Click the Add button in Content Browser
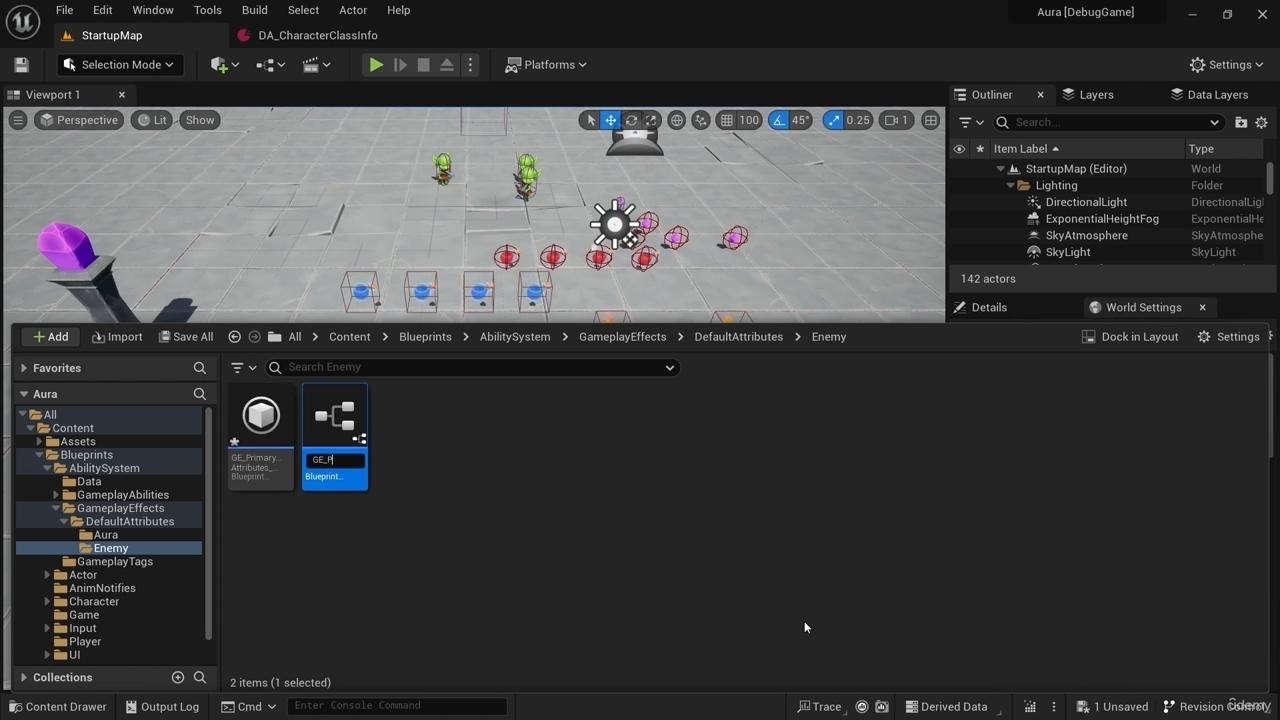The image size is (1280, 720). tap(50, 337)
